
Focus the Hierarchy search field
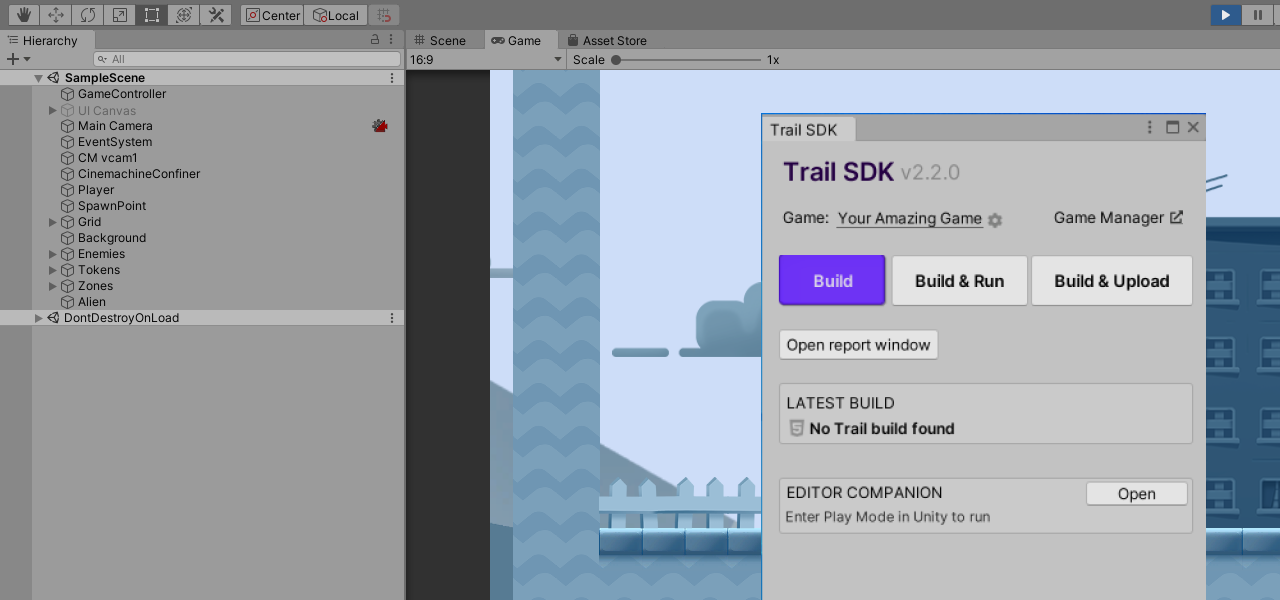247,59
